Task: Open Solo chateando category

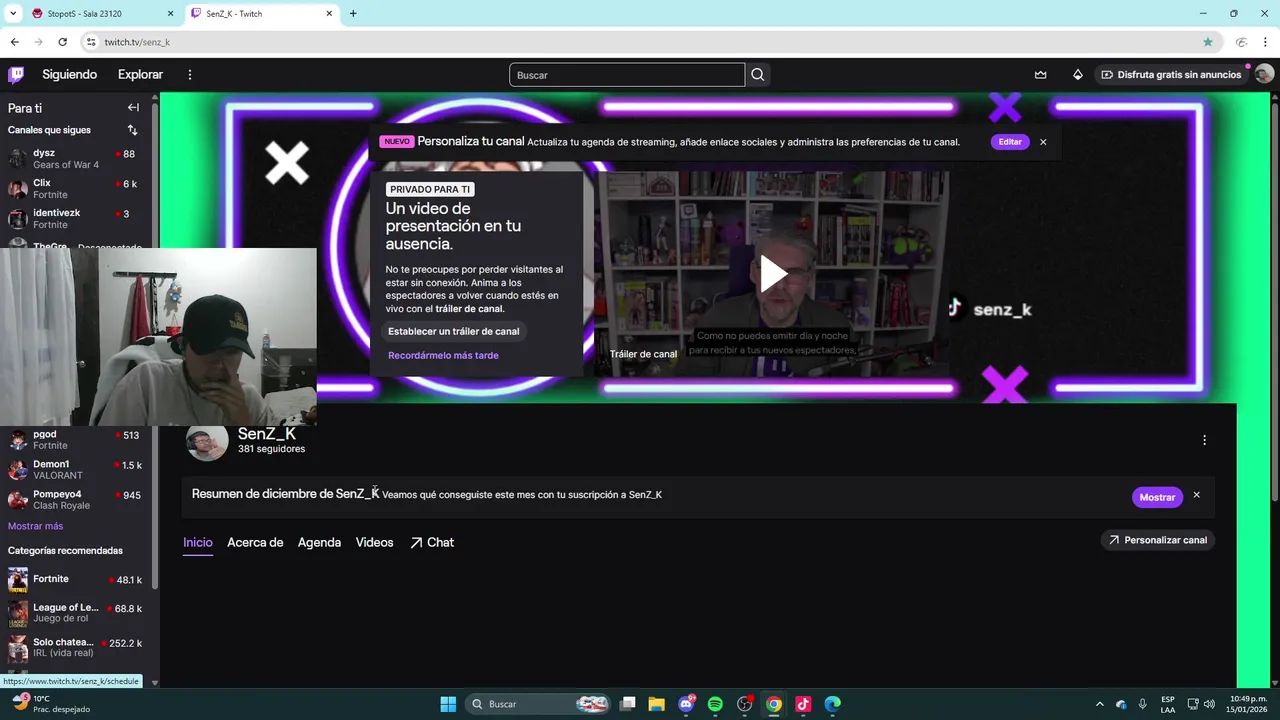Action: point(75,648)
